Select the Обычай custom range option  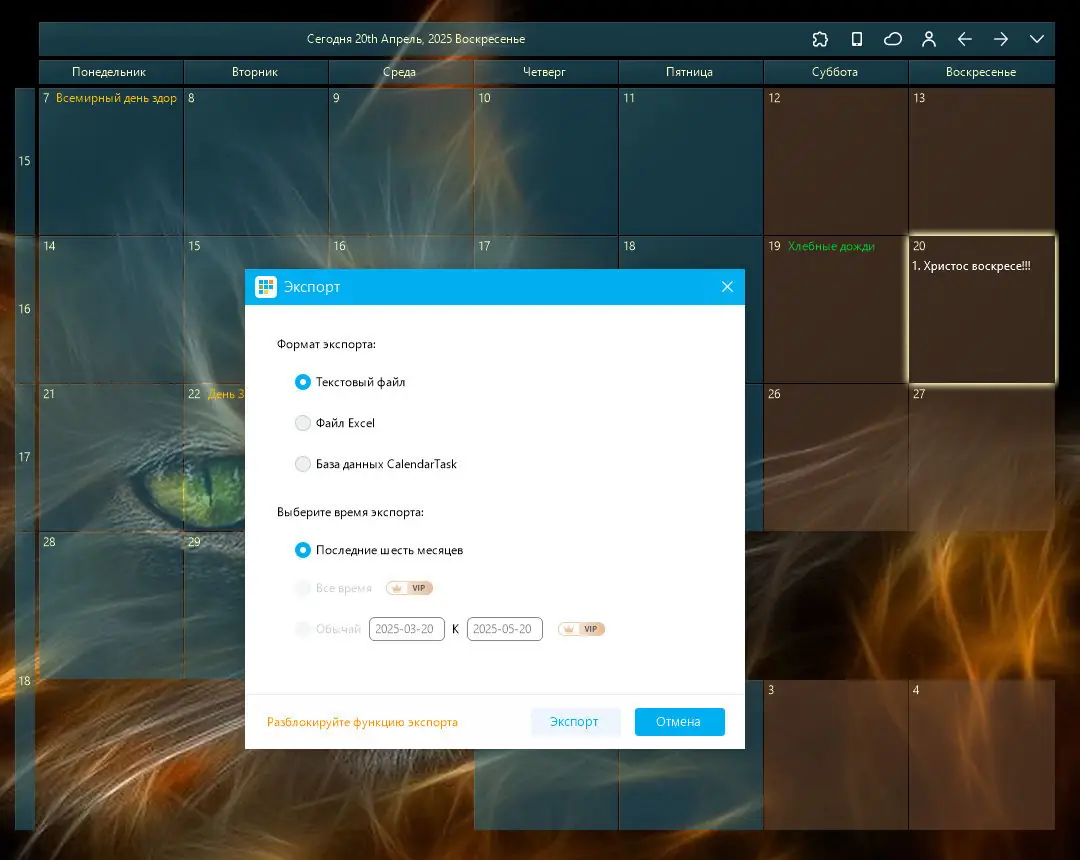coord(327,629)
